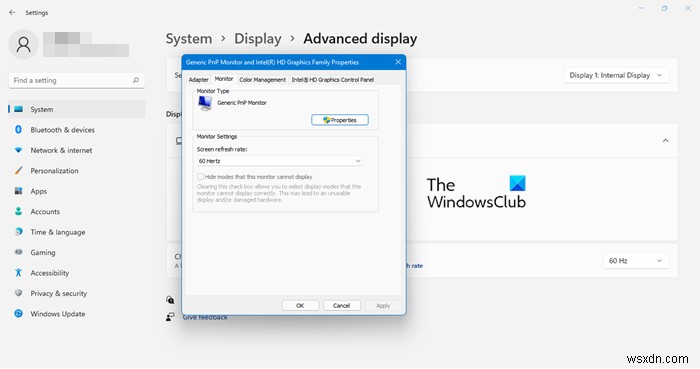Click the Bluetooth icon in sidebar

[18, 129]
